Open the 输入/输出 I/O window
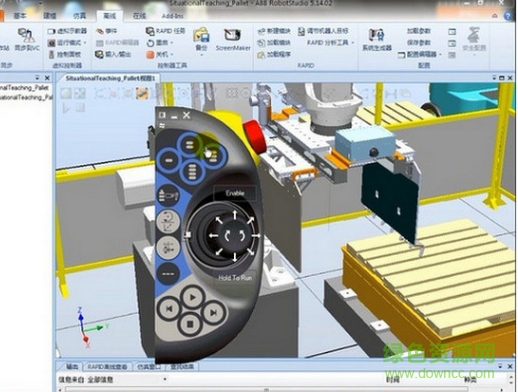 (x=113, y=54)
